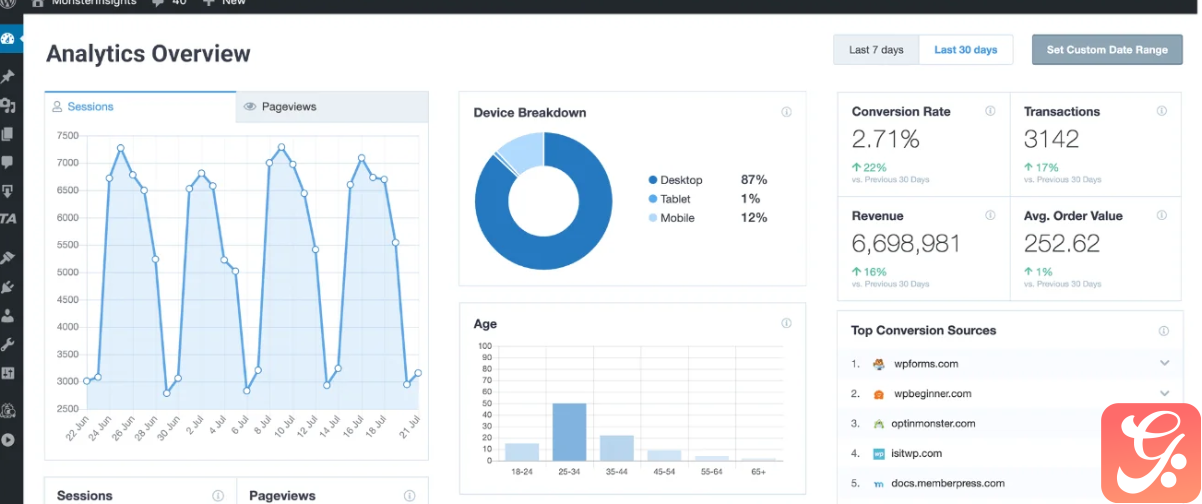Click the 25-34 bar in Age chart
This screenshot has height=504, width=1202.
(569, 432)
